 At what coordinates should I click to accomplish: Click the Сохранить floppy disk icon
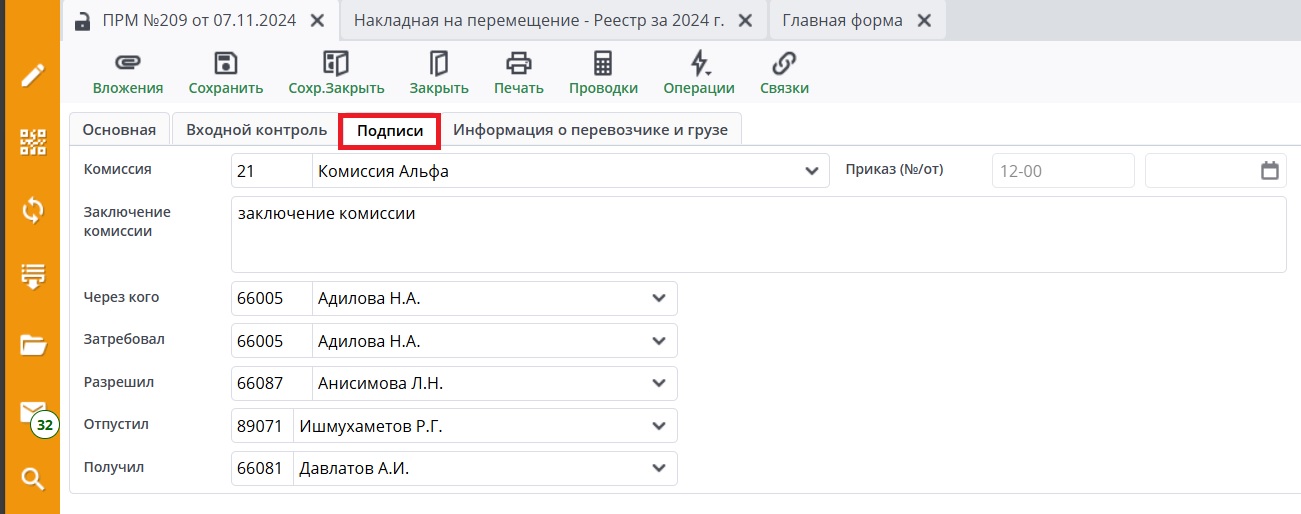pos(226,64)
